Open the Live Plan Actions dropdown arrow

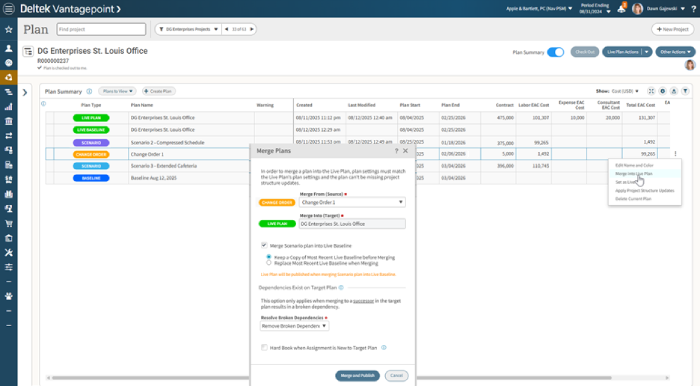point(646,52)
